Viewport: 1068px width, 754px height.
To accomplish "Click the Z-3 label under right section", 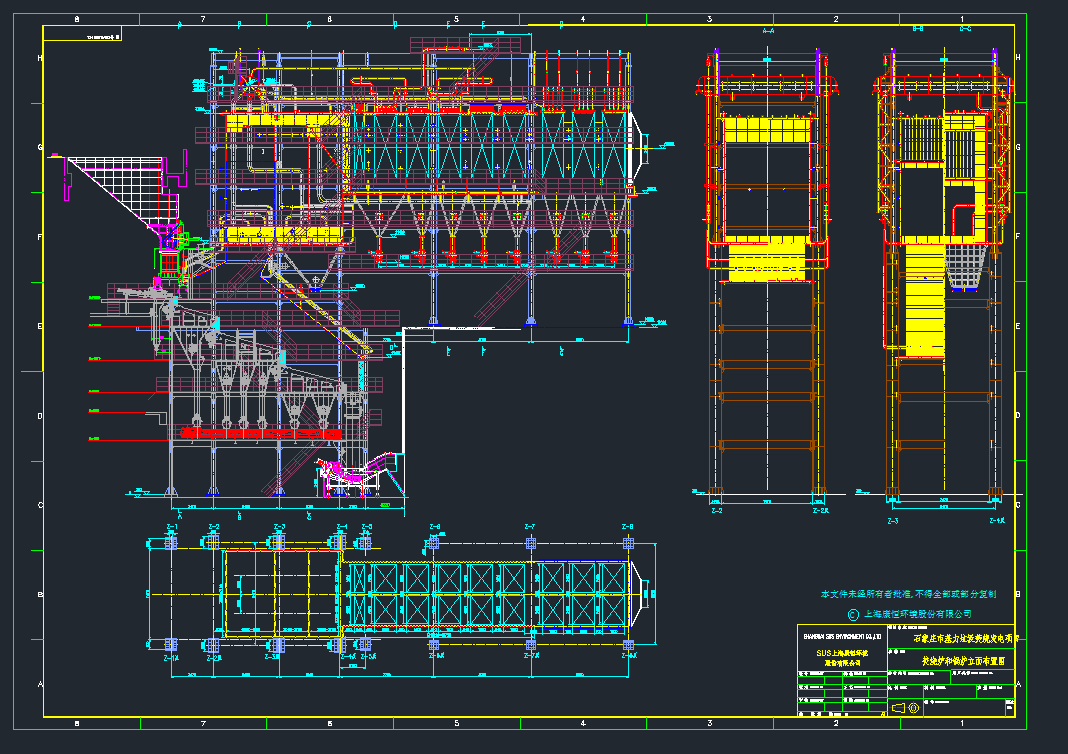I will tap(893, 521).
